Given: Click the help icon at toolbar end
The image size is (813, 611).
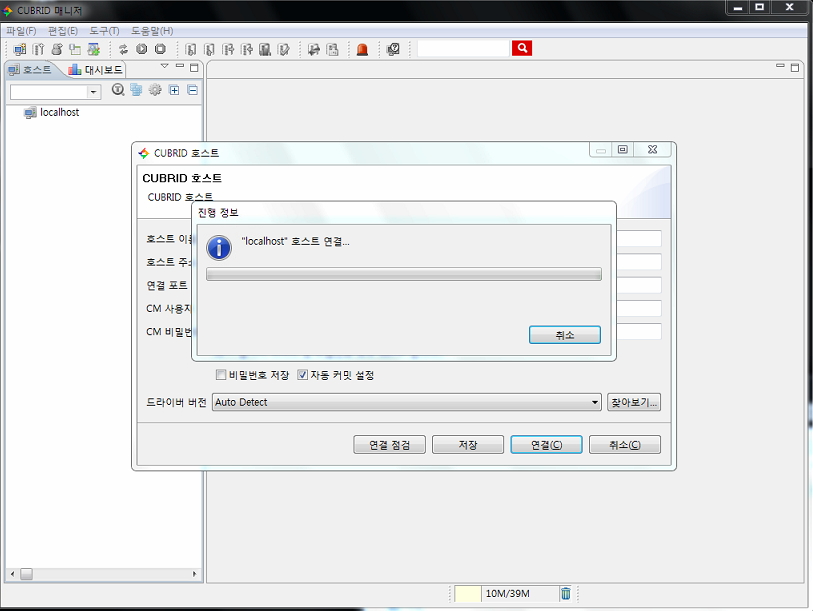Looking at the screenshot, I should [393, 49].
